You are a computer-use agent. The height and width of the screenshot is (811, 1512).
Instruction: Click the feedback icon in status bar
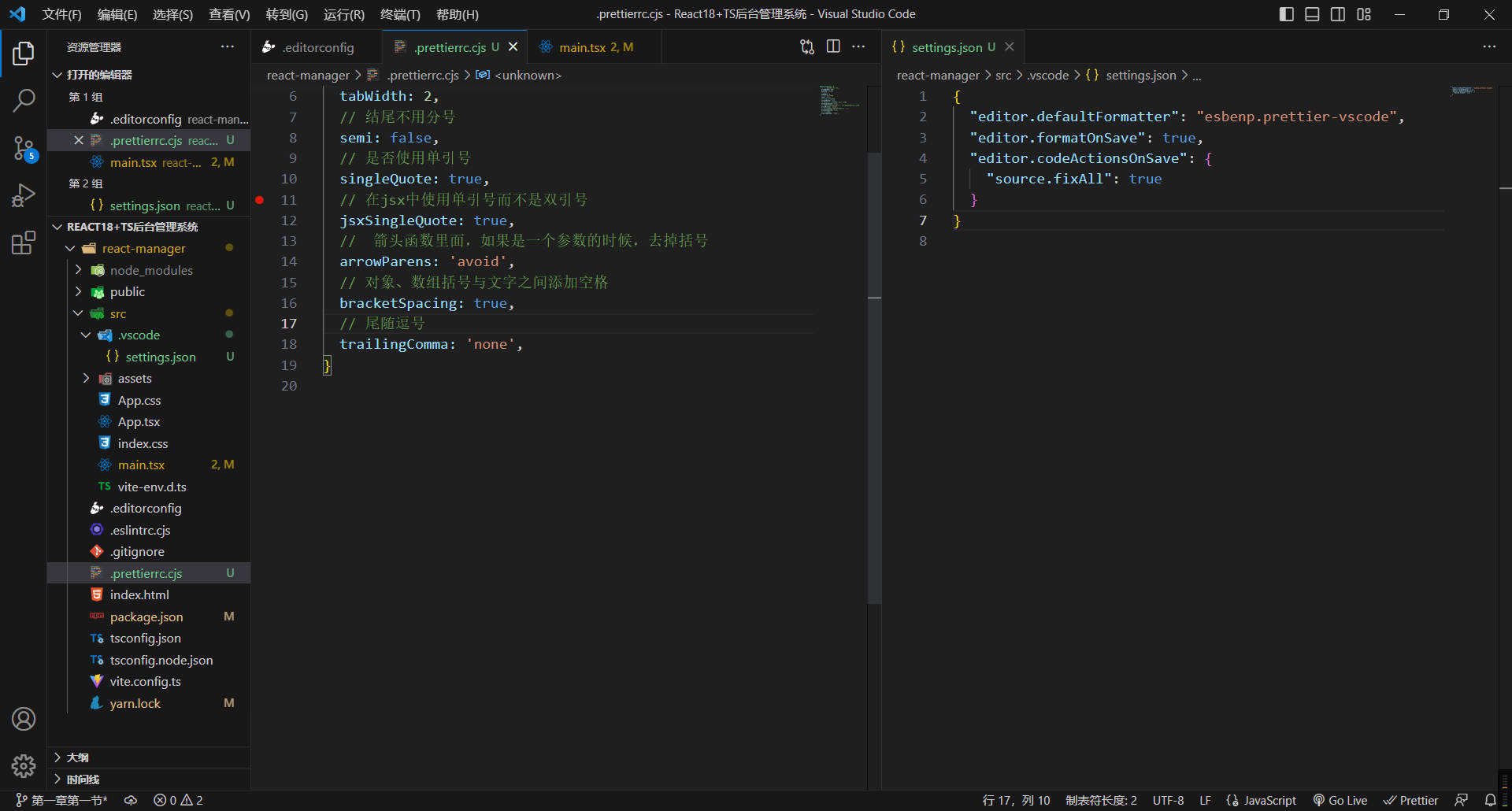tap(1462, 800)
